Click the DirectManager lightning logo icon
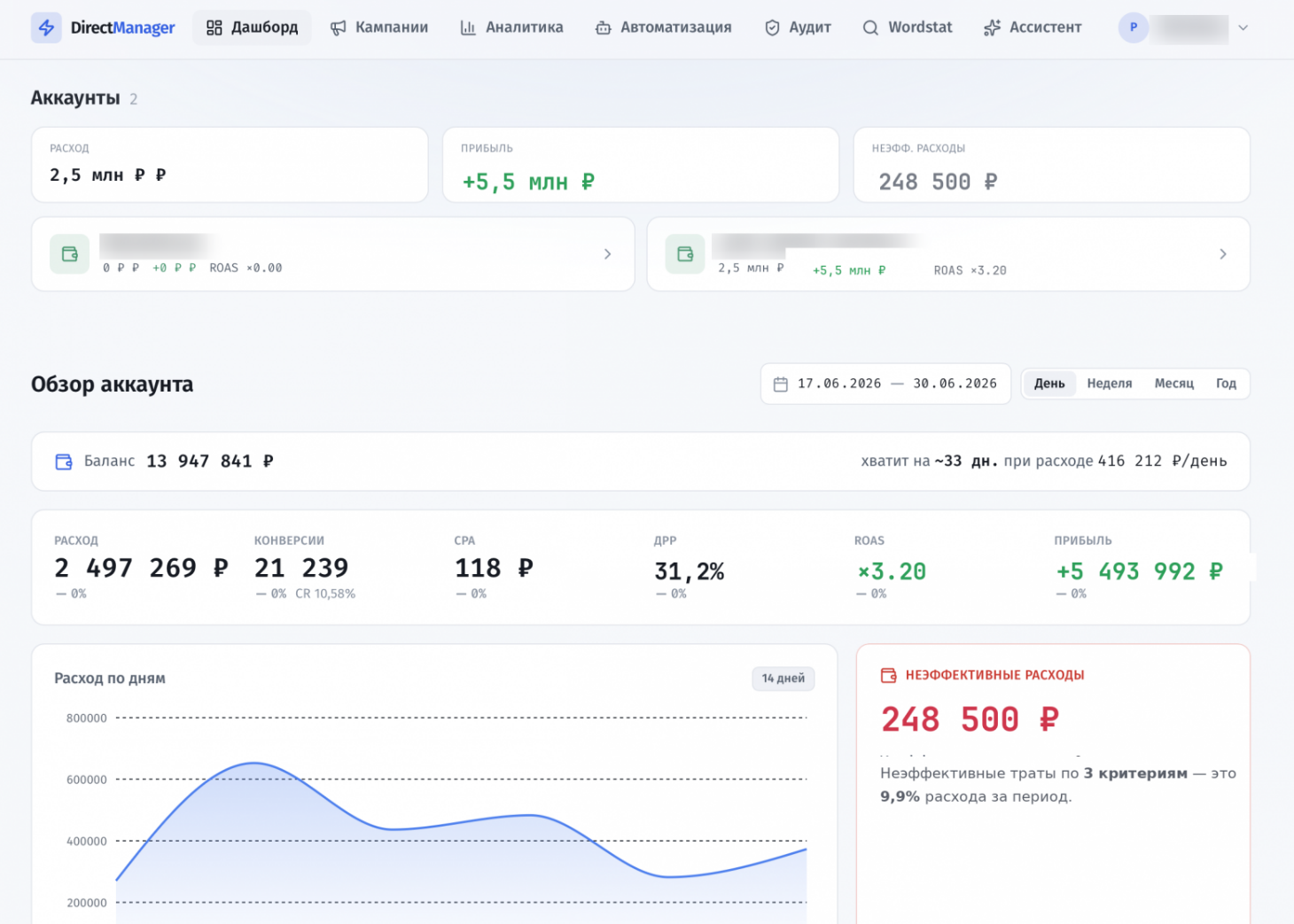The image size is (1294, 924). pos(46,27)
